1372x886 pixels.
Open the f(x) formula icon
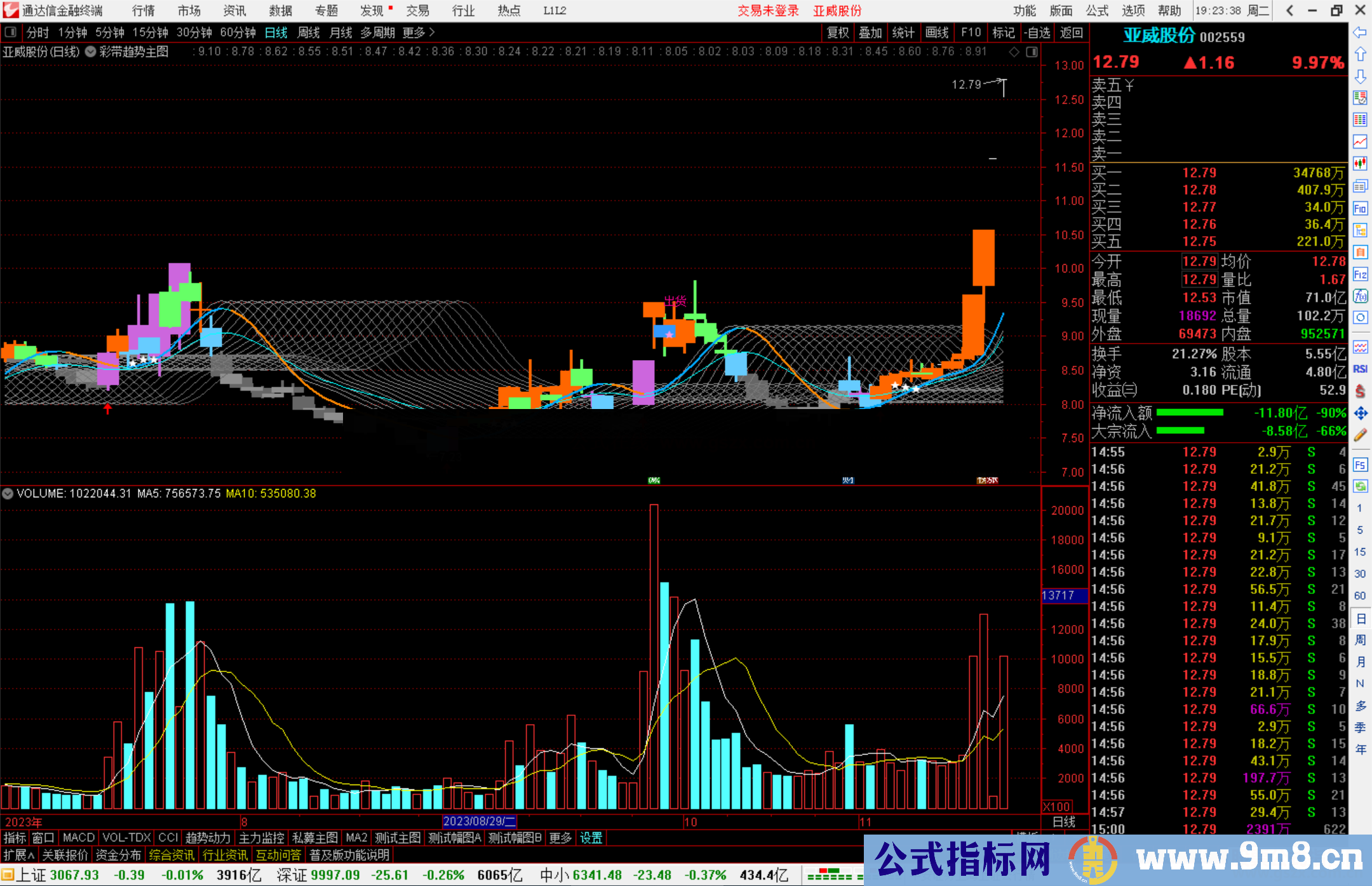click(x=1360, y=297)
